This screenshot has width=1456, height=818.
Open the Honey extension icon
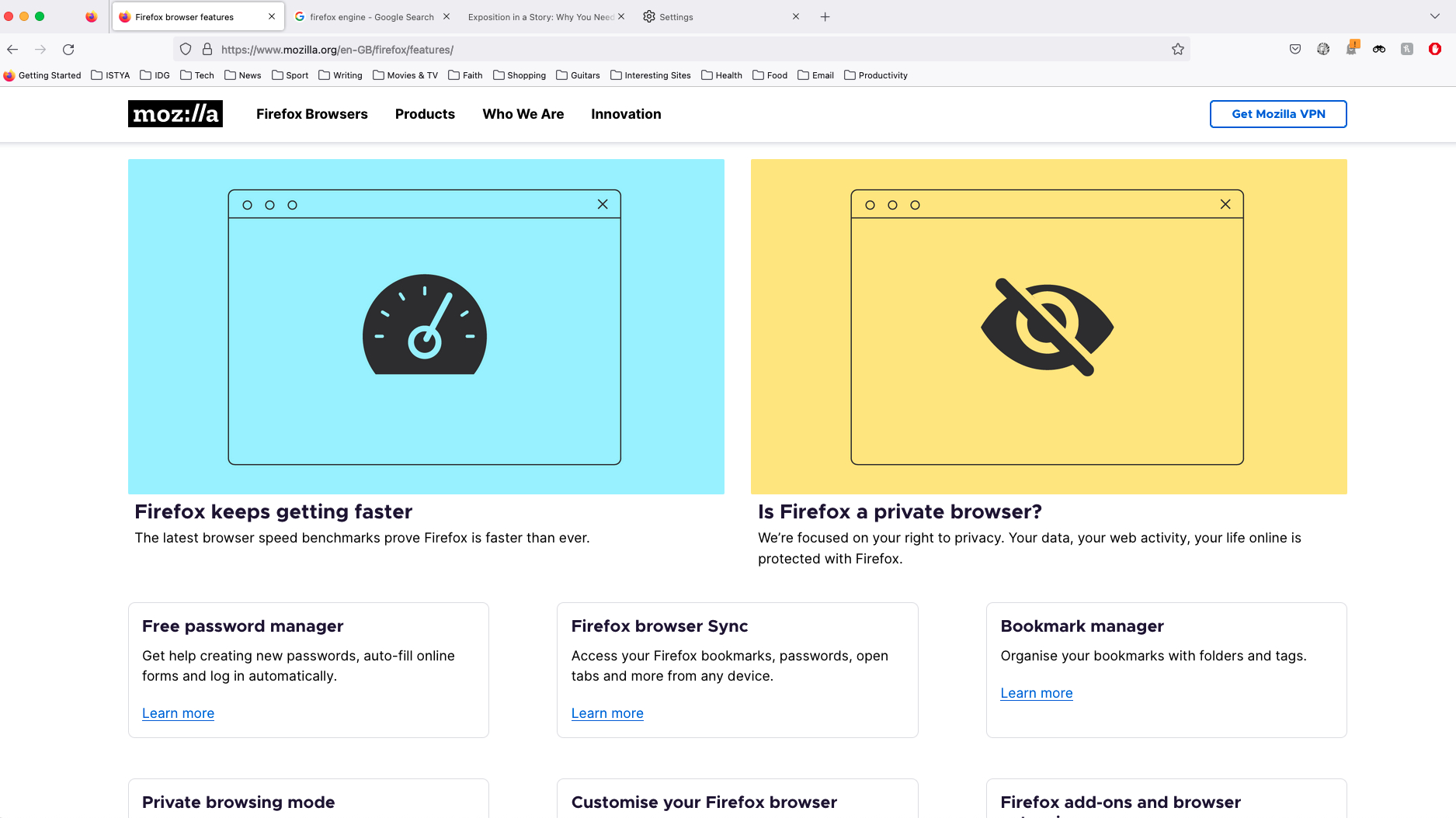click(x=1407, y=50)
